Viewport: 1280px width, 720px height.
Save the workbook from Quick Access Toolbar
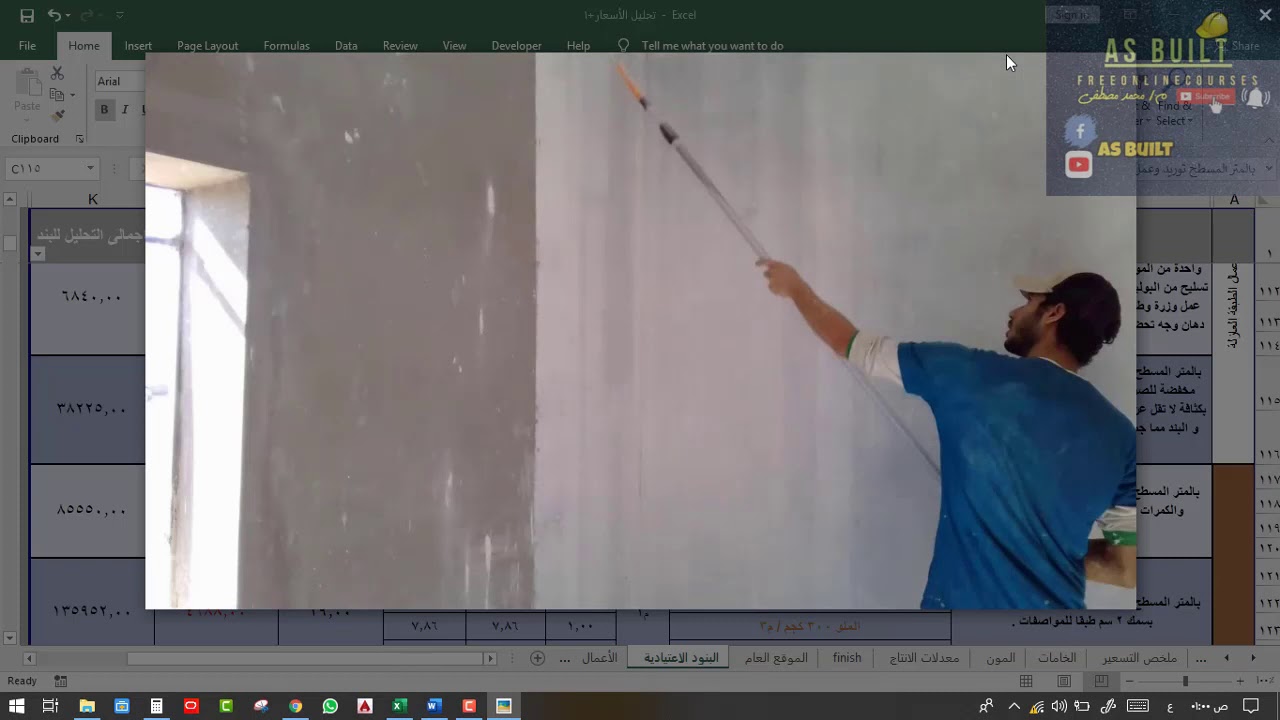27,15
